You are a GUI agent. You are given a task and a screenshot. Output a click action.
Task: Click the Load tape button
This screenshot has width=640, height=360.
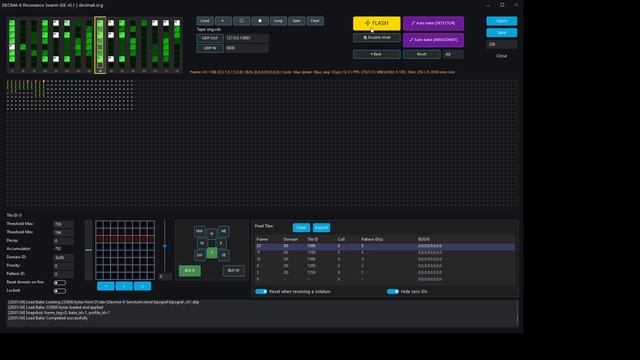click(205, 21)
